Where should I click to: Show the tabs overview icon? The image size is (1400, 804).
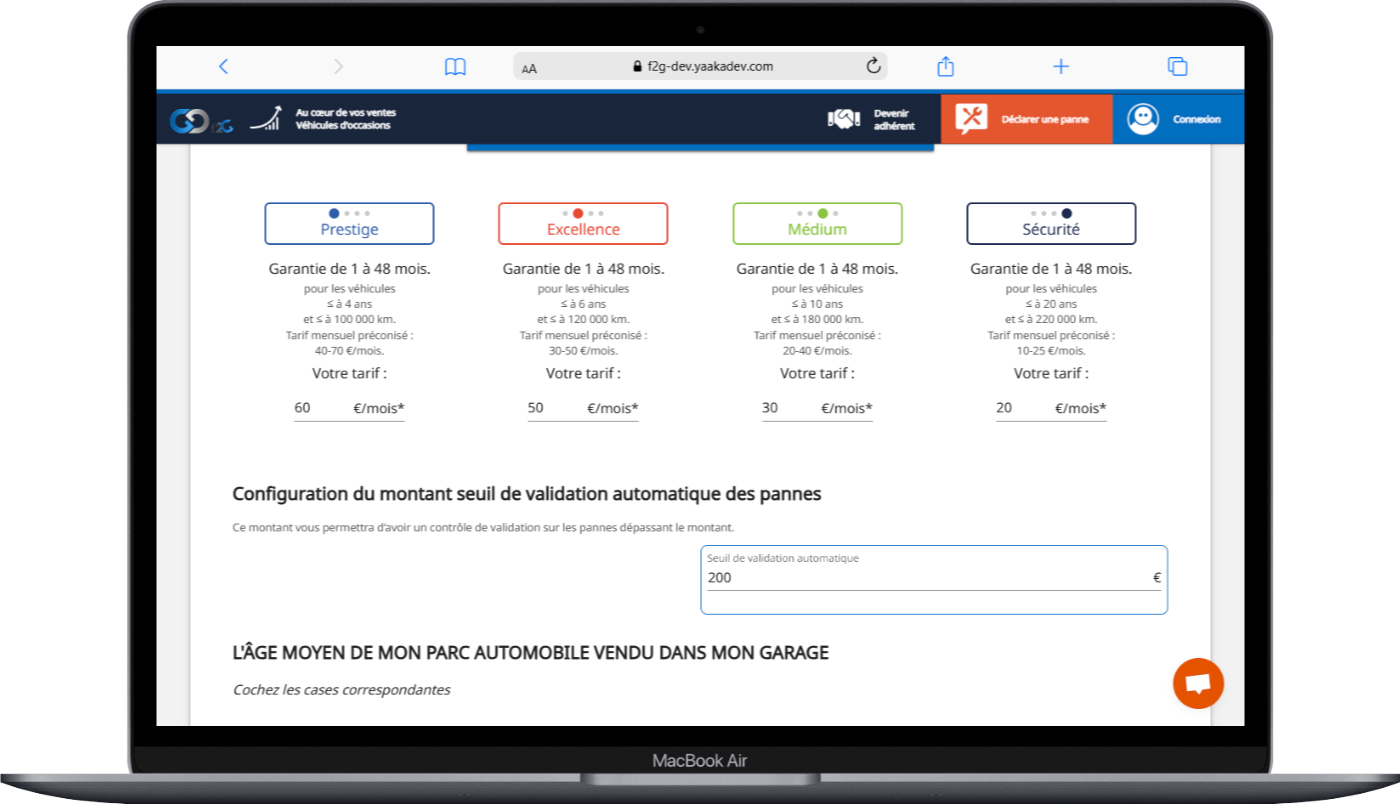point(1177,67)
